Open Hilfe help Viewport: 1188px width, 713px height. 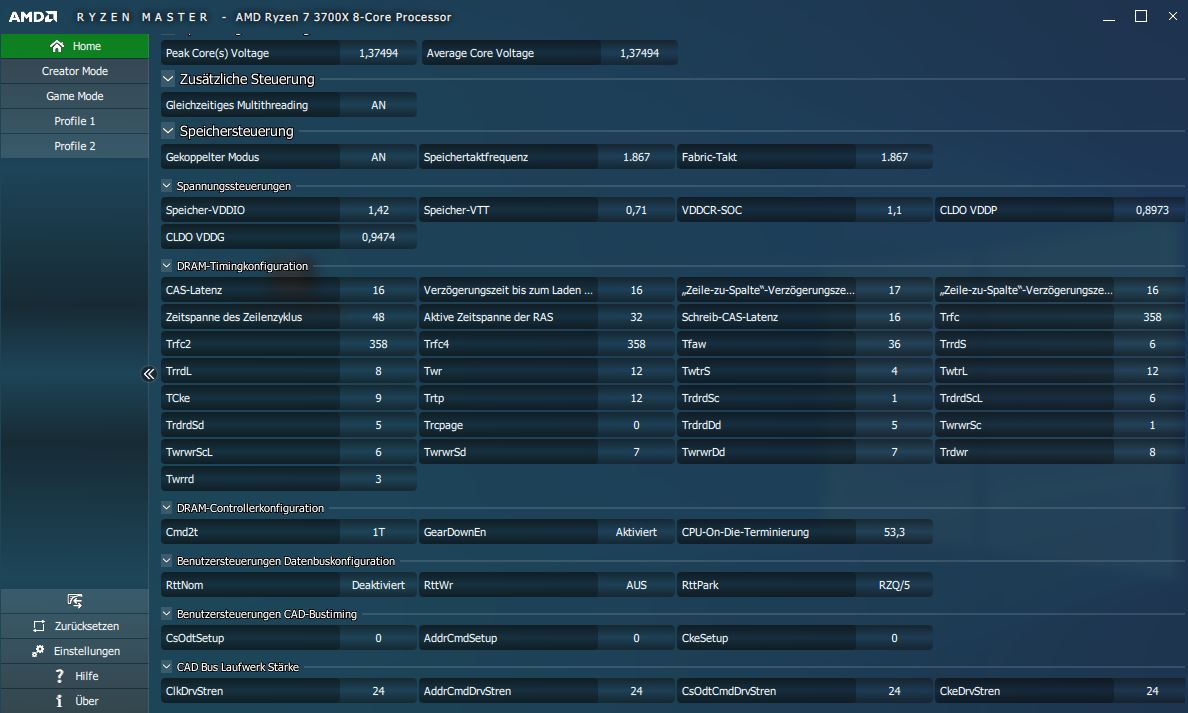[74, 676]
